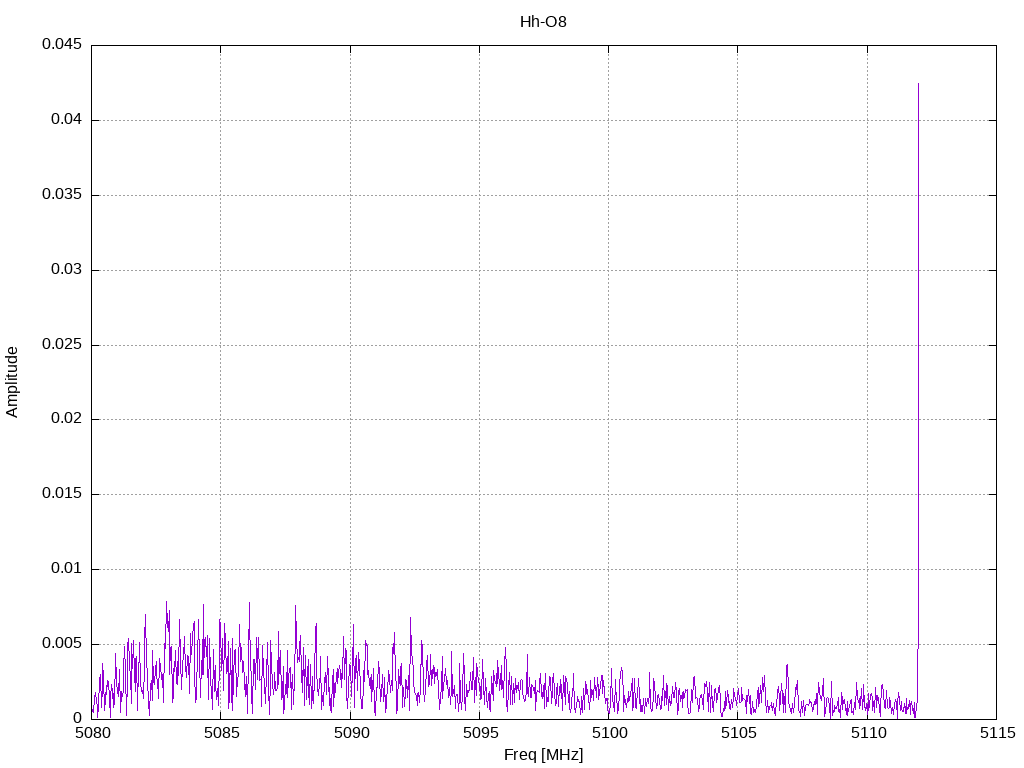Click the 0.045 y-axis tick label

[x=61, y=45]
